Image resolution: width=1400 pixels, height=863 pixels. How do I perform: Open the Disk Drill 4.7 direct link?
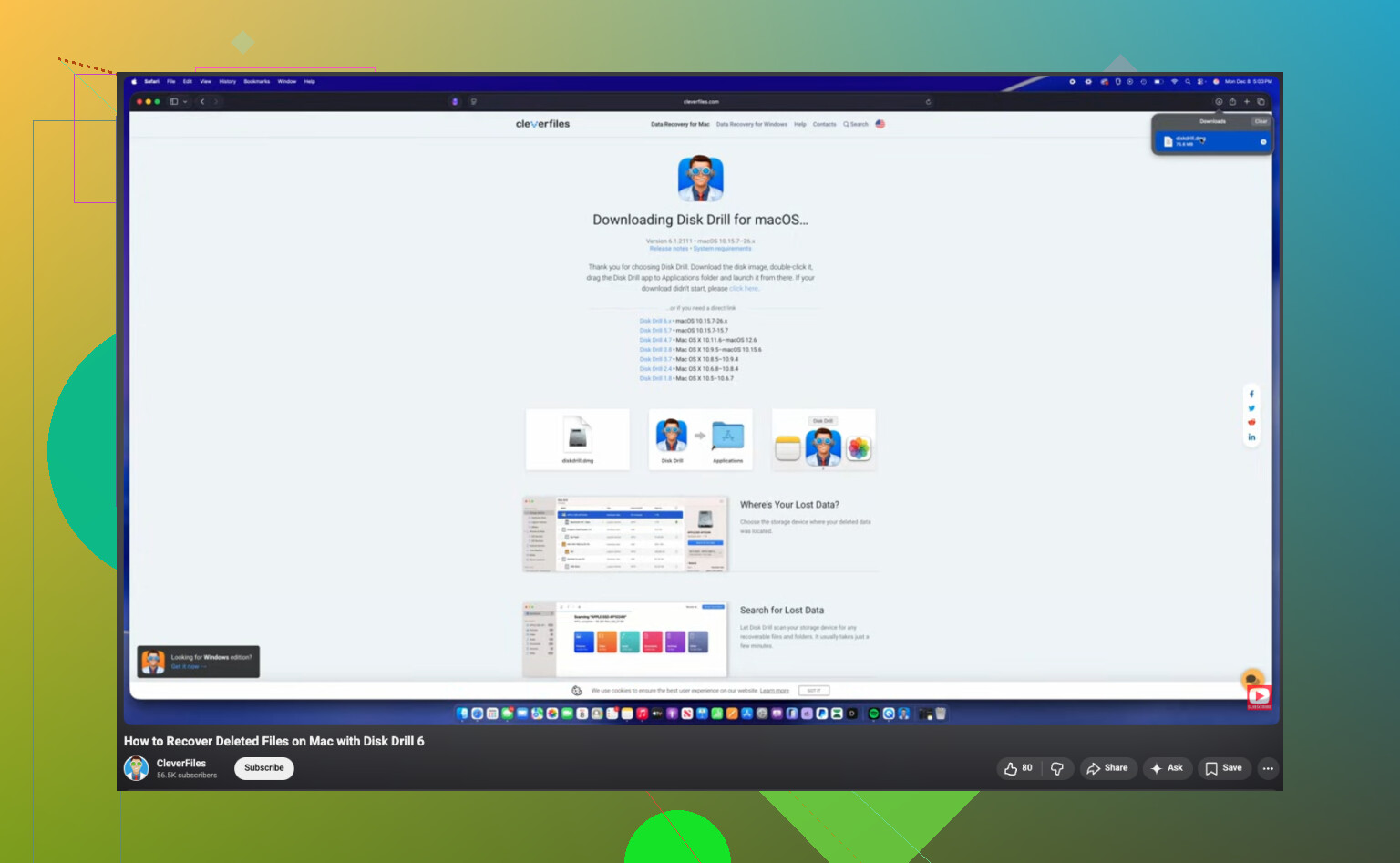(x=655, y=340)
